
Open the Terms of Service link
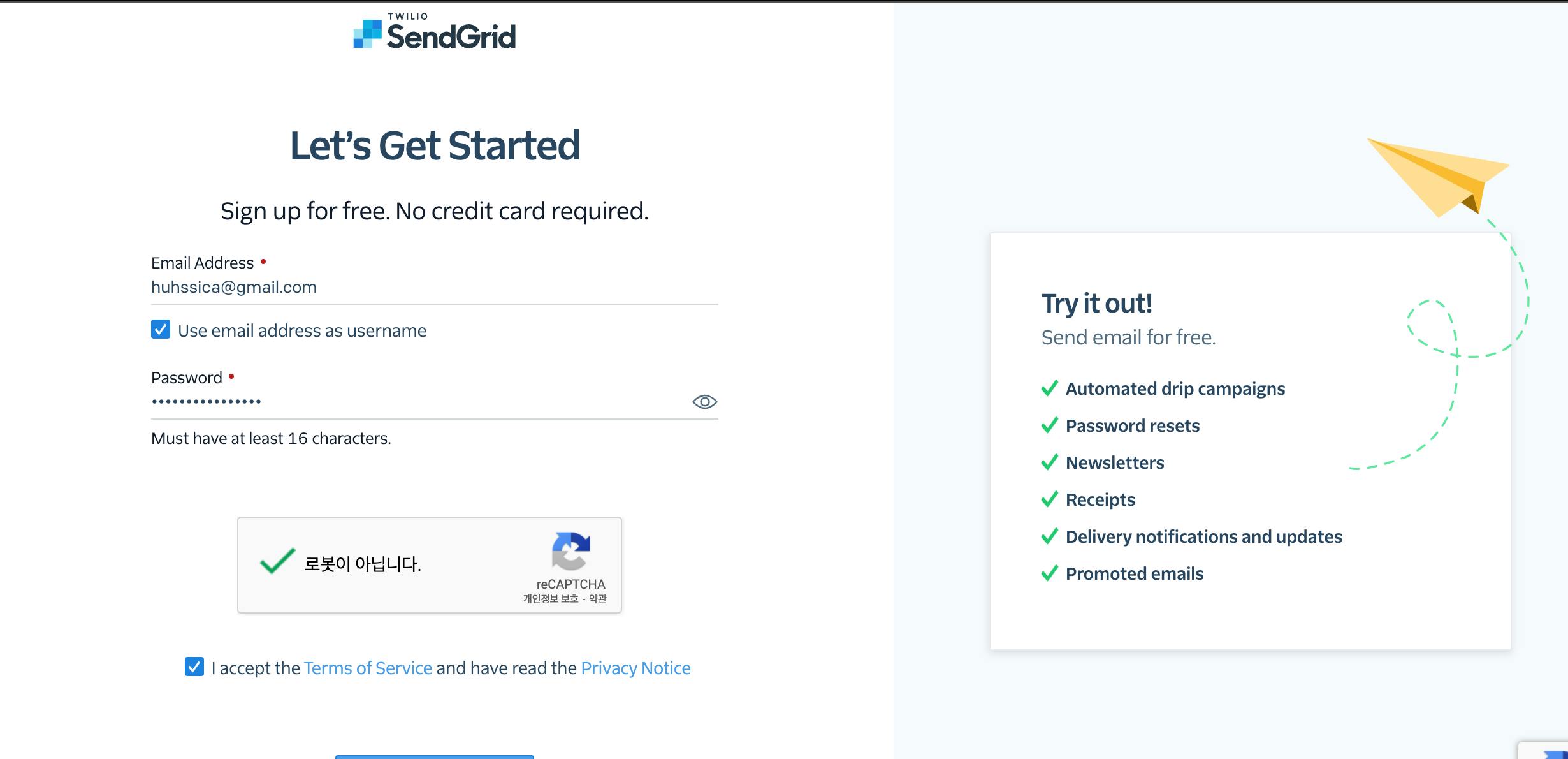point(368,668)
